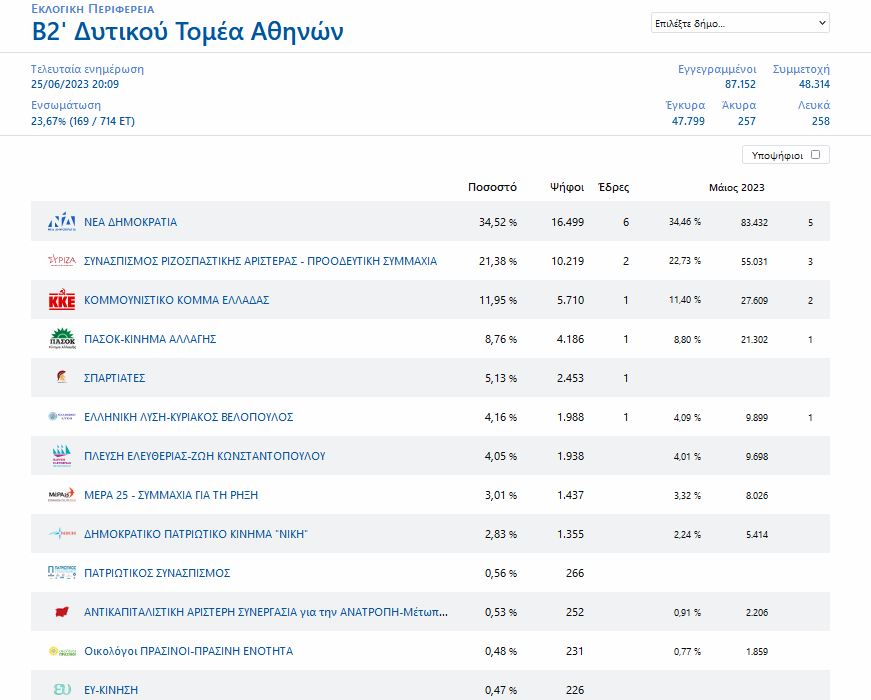Open ΠΑΤΡΙΩΤΙΚΟΣ ΣΥΝΑΣΠΙΣΜΟΣ party link
The height and width of the screenshot is (700, 871).
tap(157, 573)
